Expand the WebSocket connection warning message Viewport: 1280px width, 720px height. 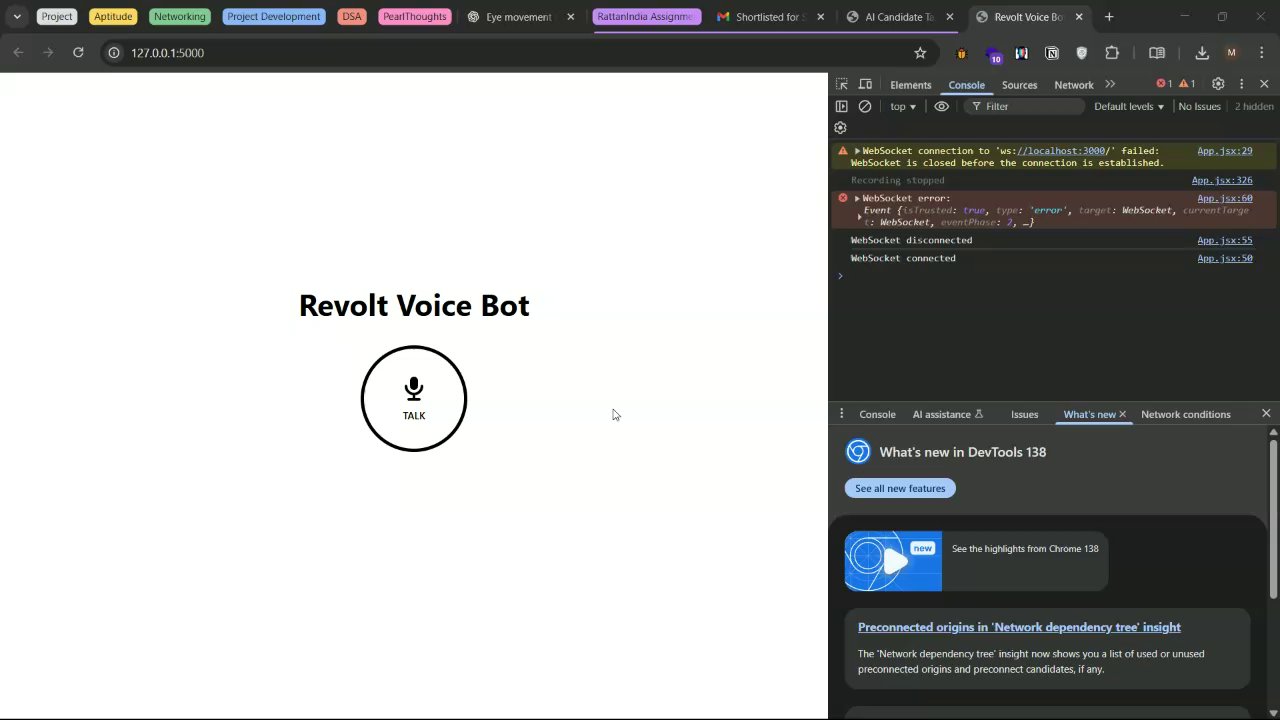tap(857, 151)
